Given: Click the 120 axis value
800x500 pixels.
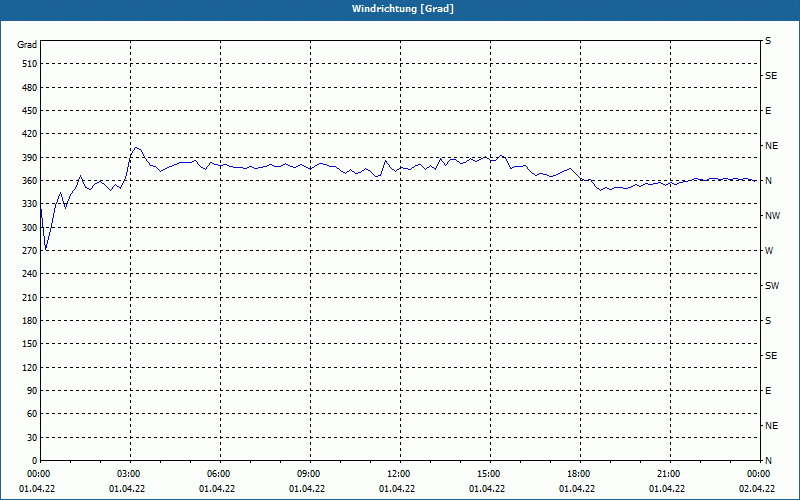Looking at the screenshot, I should click(x=30, y=367).
